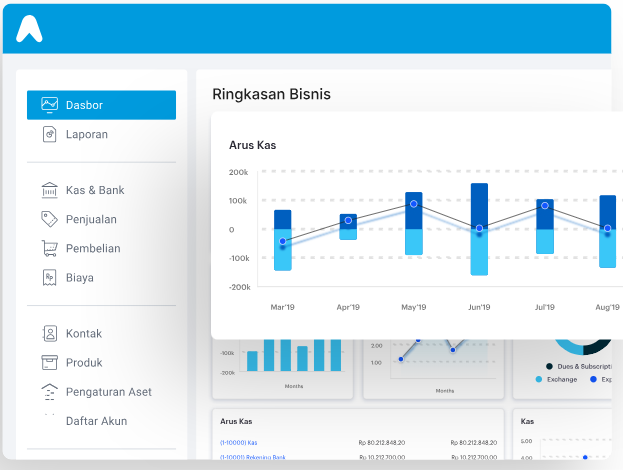Click the Jul'19 data point marker
This screenshot has height=470, width=623.
pyautogui.click(x=545, y=205)
